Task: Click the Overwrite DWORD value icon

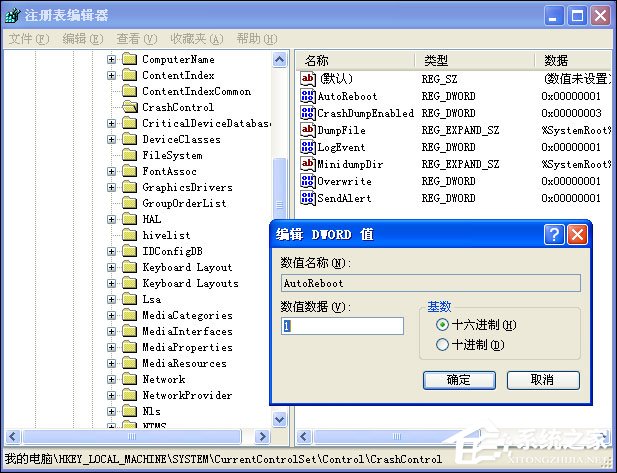Action: tap(307, 181)
